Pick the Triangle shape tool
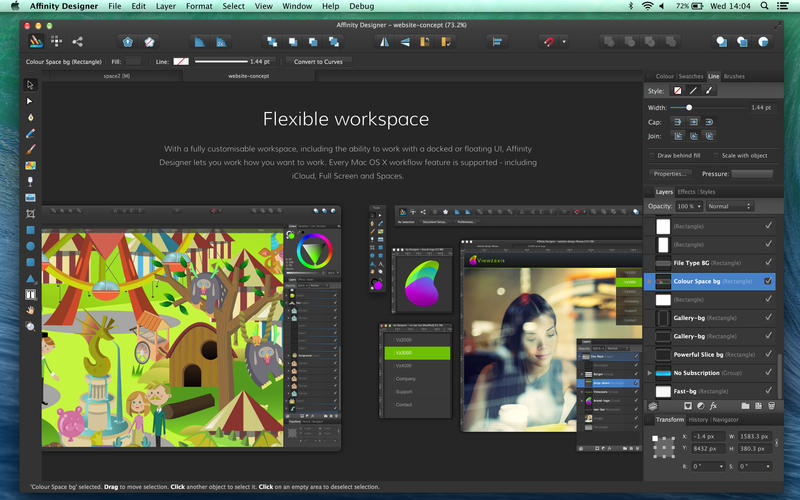The image size is (800, 500). [30, 279]
